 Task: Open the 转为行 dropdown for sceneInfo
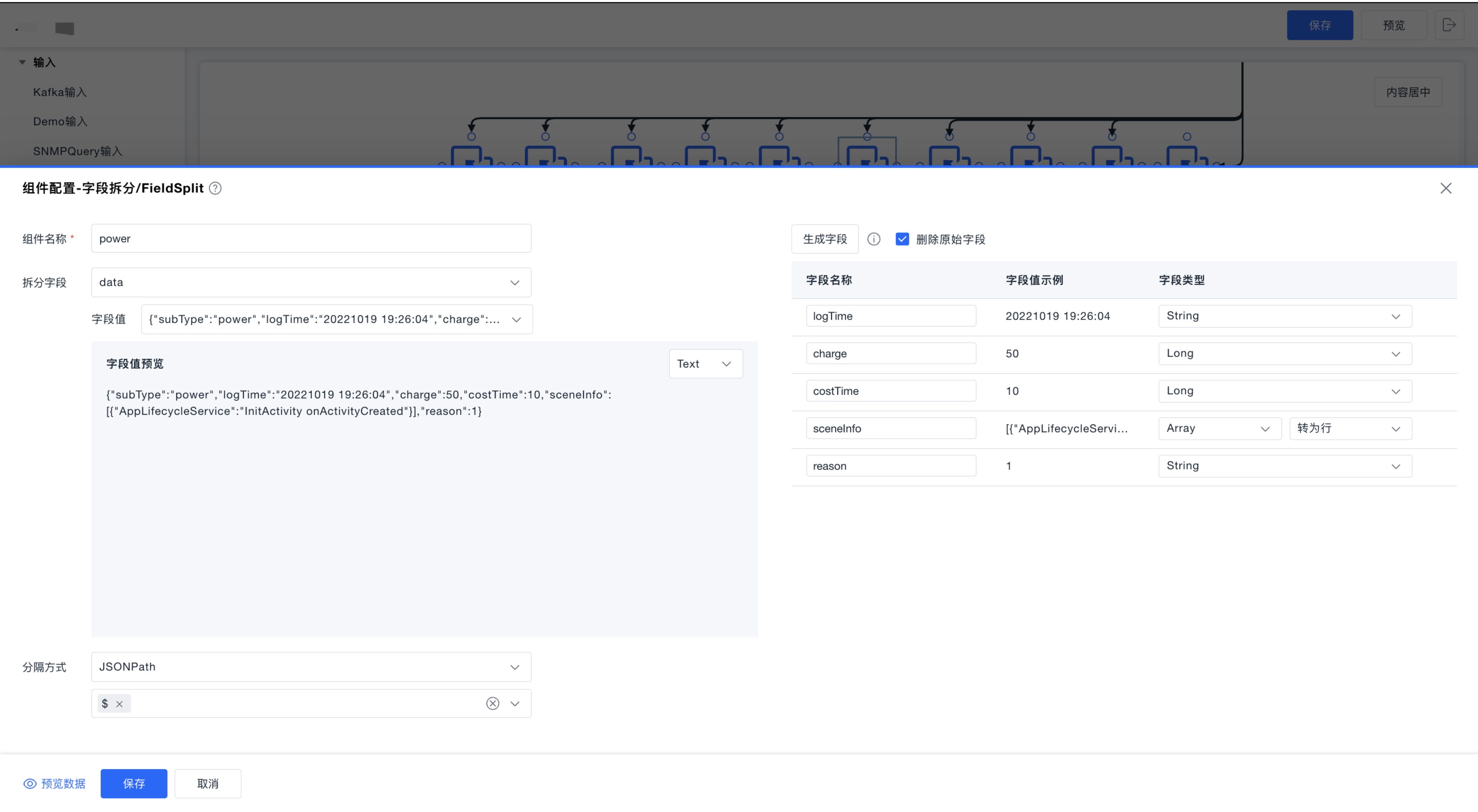tap(1349, 428)
